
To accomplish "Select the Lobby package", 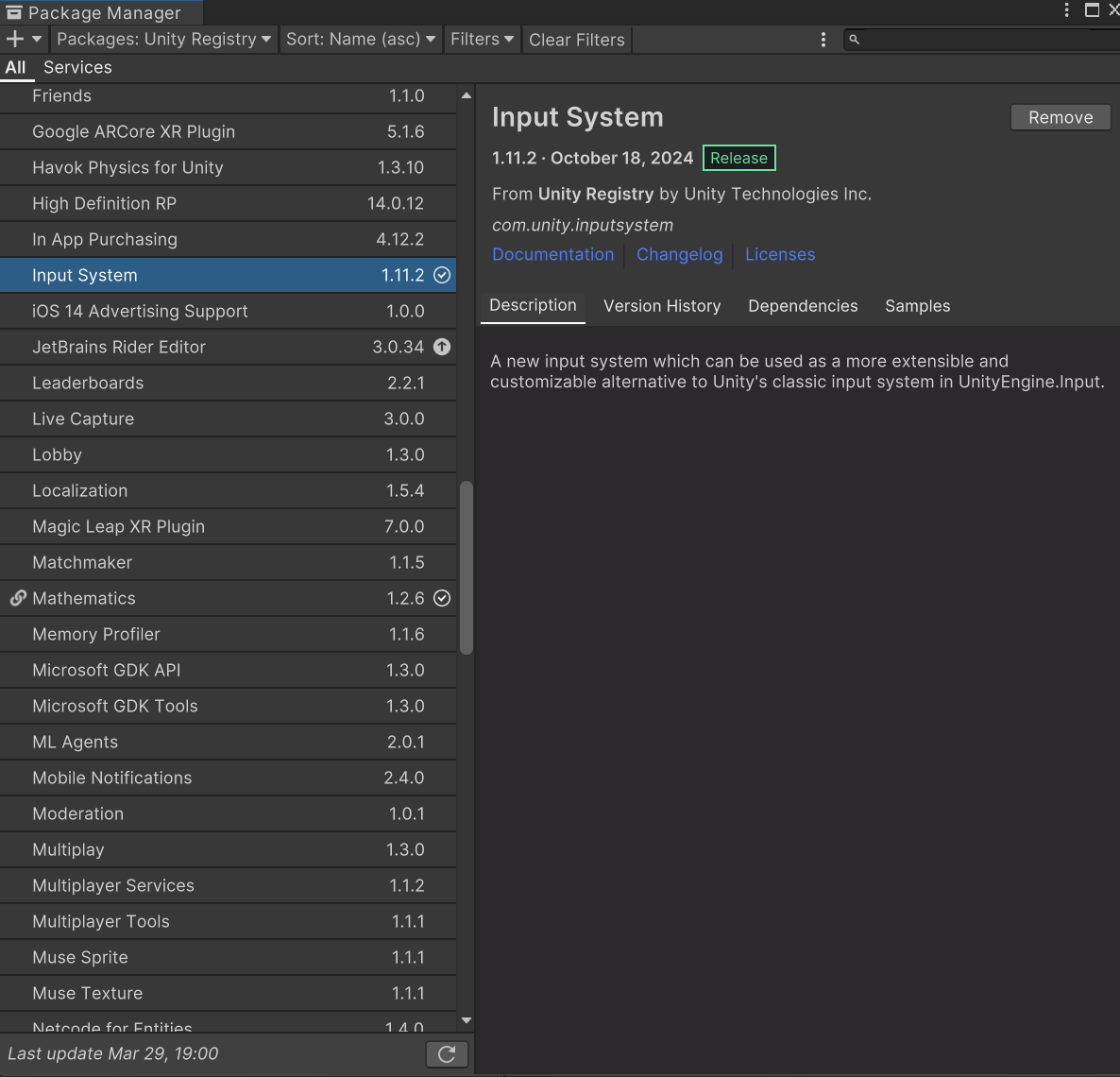I will 228,454.
